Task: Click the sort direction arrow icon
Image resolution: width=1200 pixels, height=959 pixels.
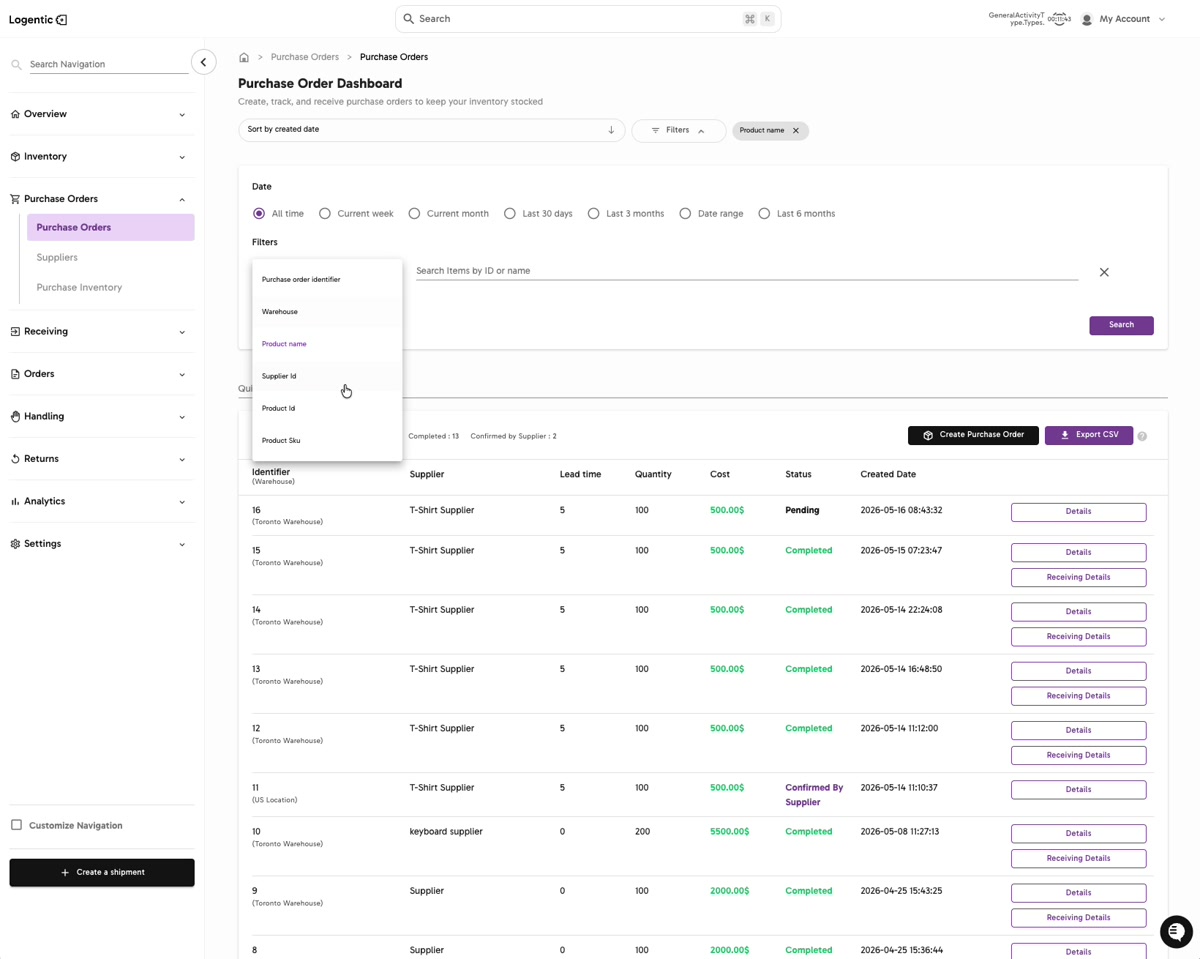Action: point(611,130)
